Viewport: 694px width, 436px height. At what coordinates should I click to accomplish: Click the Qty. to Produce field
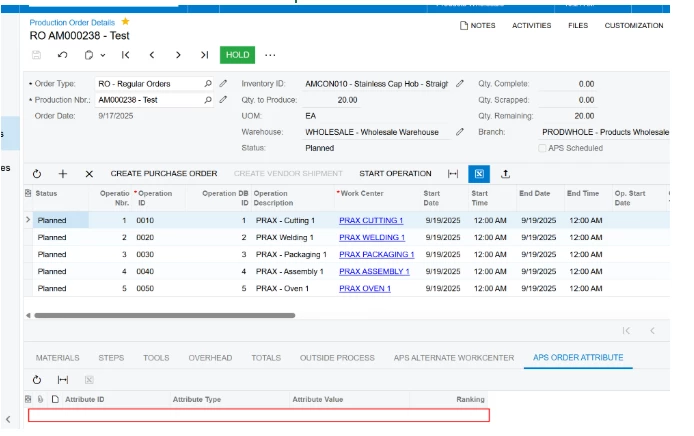point(331,100)
